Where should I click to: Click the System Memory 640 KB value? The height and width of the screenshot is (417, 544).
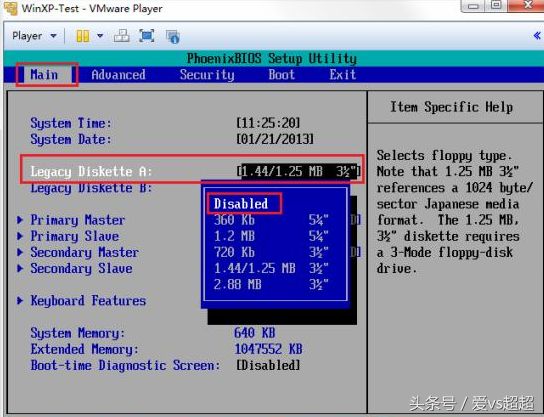[255, 333]
